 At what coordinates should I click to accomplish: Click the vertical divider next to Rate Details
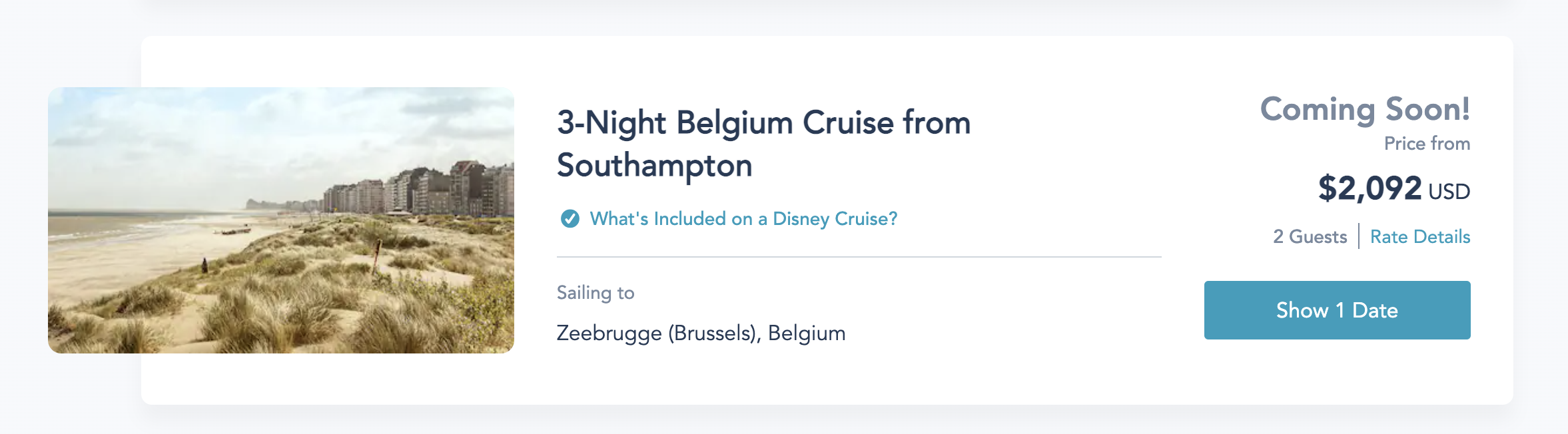tap(1359, 237)
